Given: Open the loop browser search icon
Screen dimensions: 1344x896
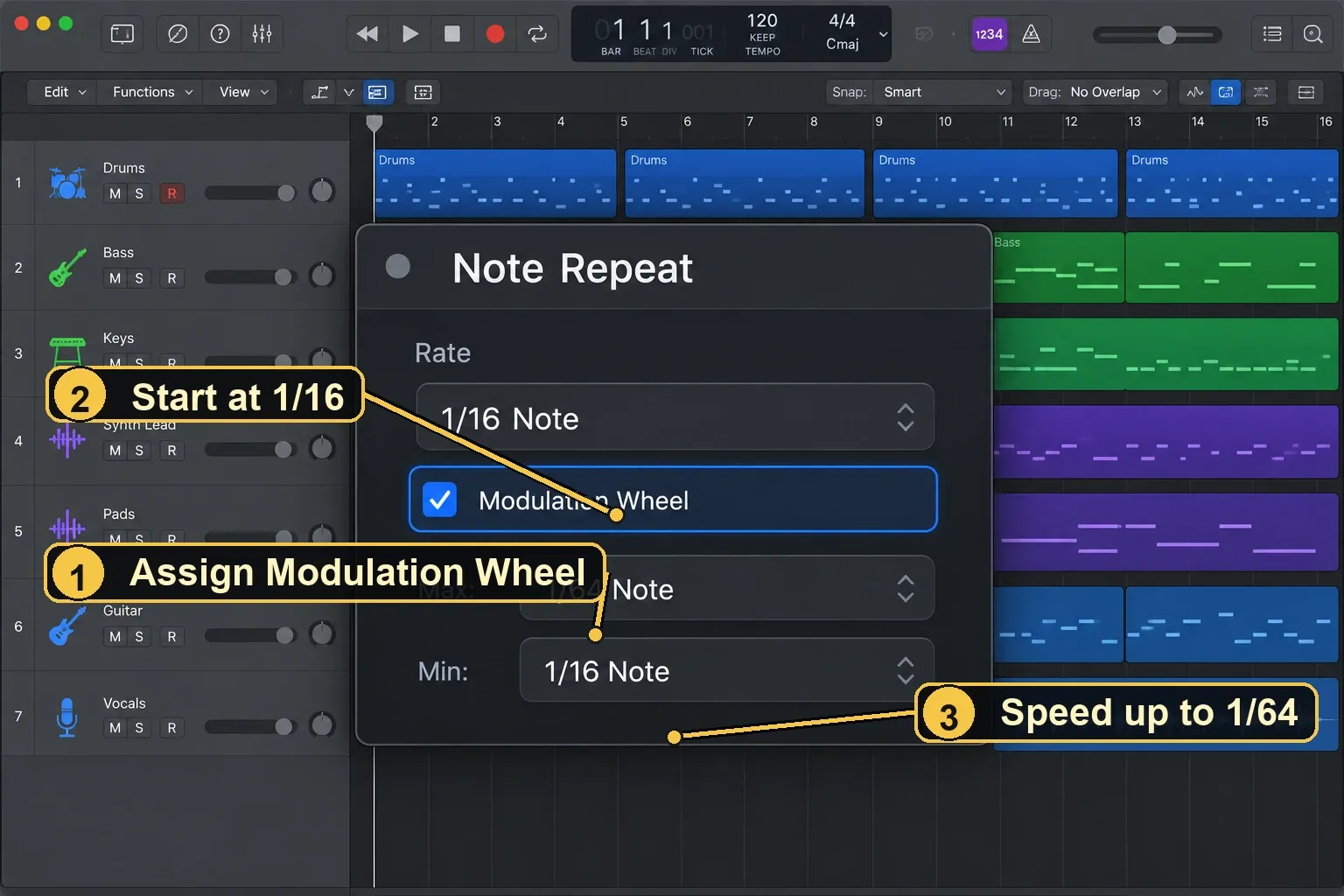Looking at the screenshot, I should pos(1312,34).
